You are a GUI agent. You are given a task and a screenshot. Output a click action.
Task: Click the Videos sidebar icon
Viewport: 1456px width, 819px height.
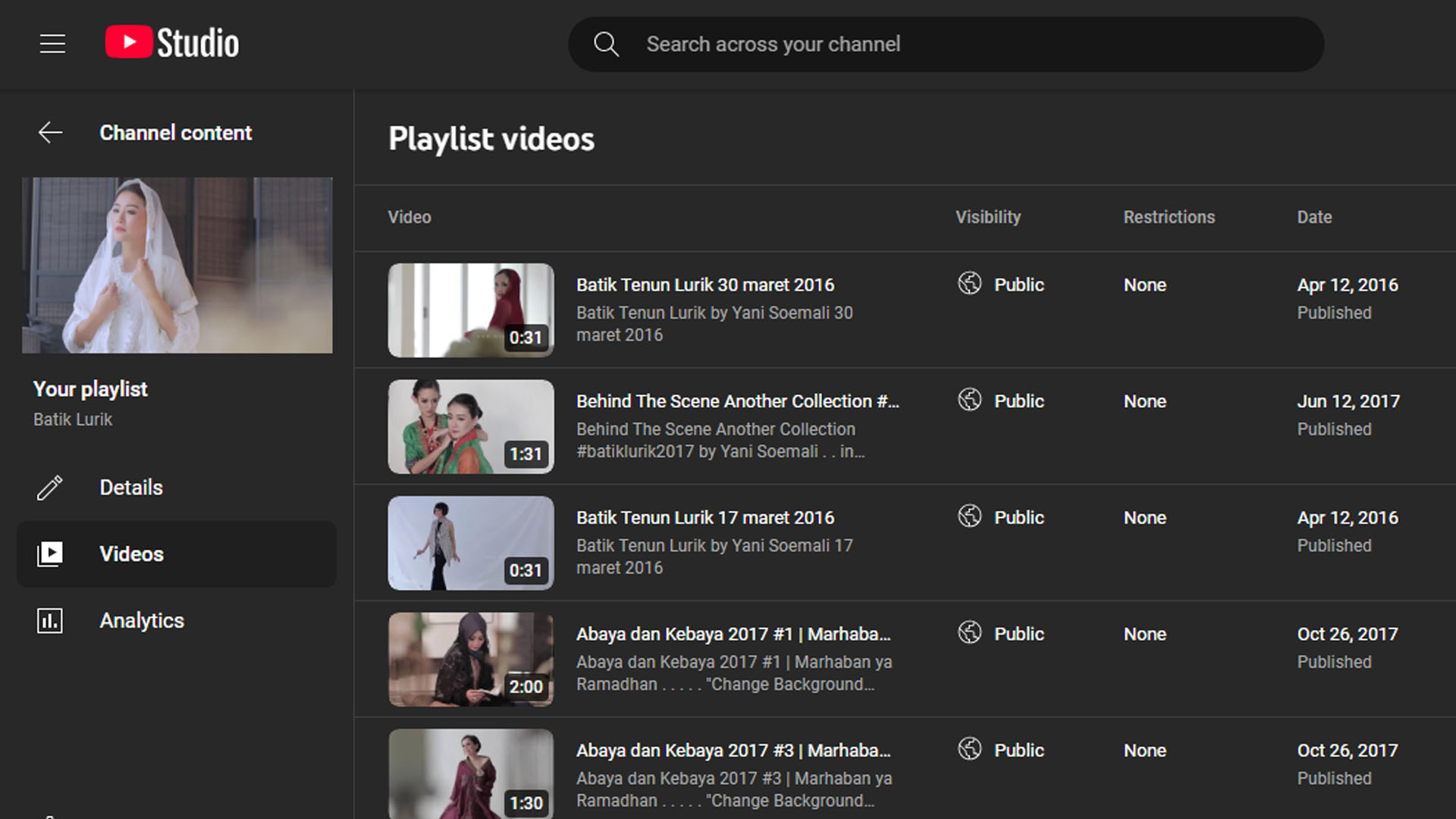[49, 554]
